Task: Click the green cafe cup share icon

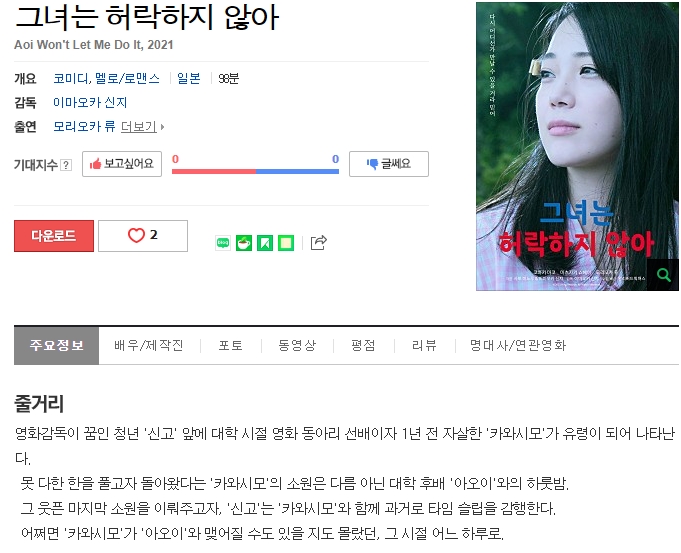Action: click(244, 243)
